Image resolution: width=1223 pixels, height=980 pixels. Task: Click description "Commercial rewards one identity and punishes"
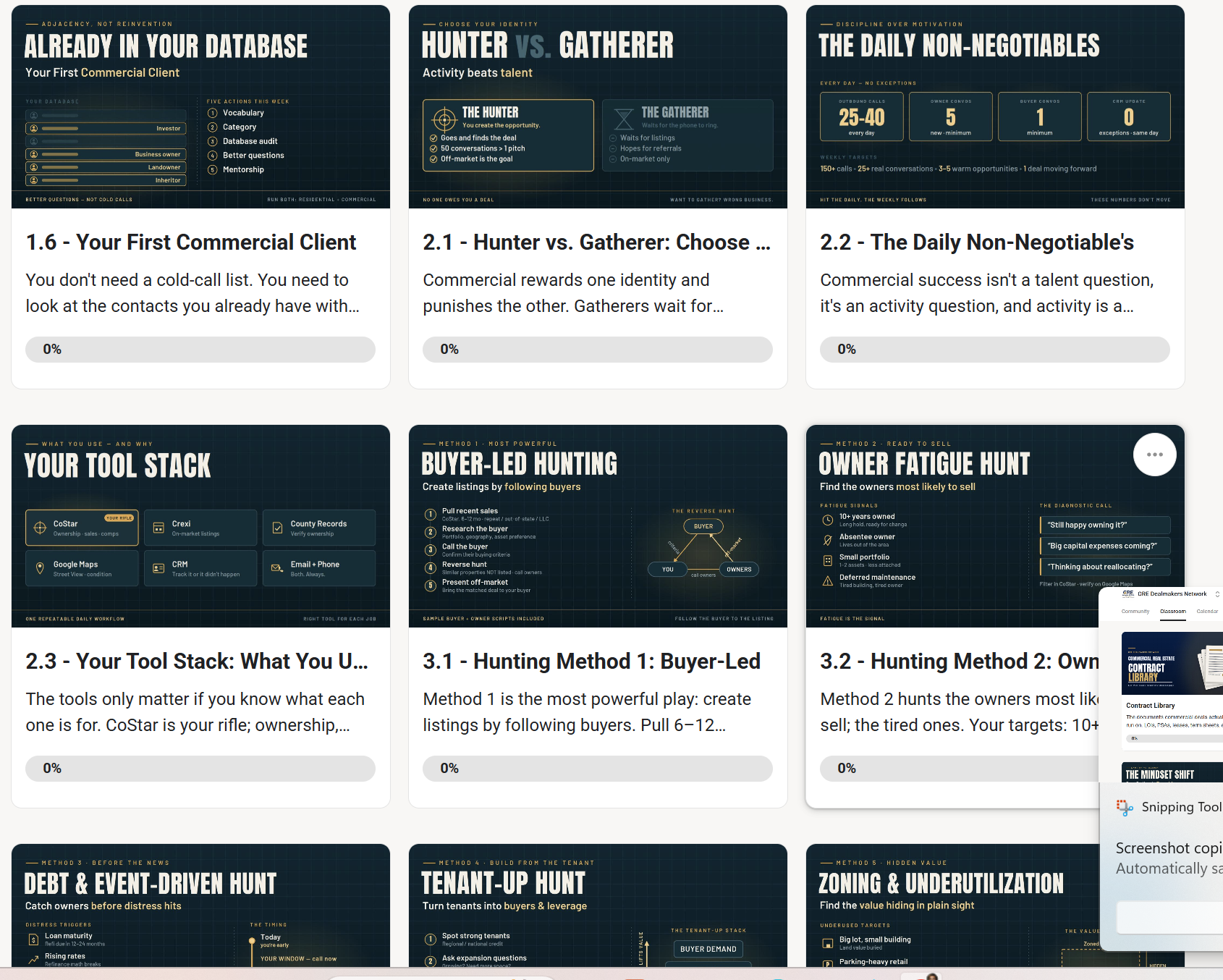click(x=573, y=293)
